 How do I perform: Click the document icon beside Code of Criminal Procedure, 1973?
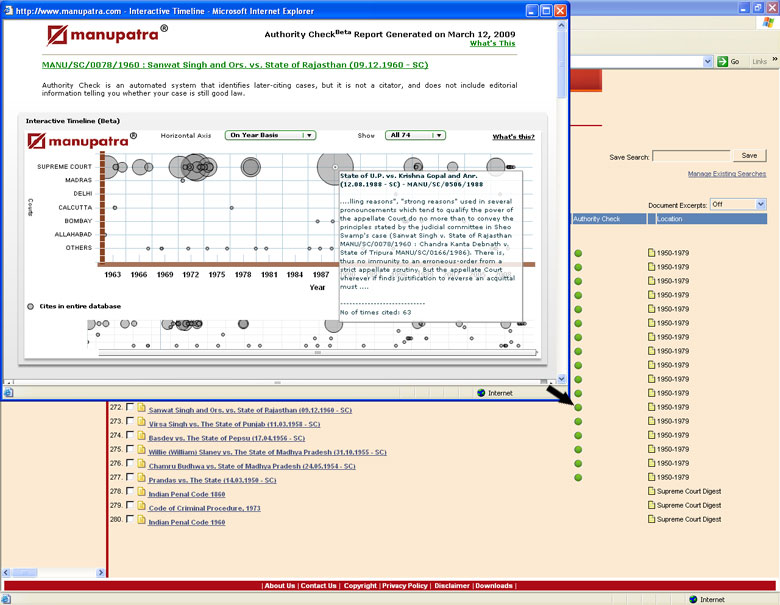coord(141,505)
